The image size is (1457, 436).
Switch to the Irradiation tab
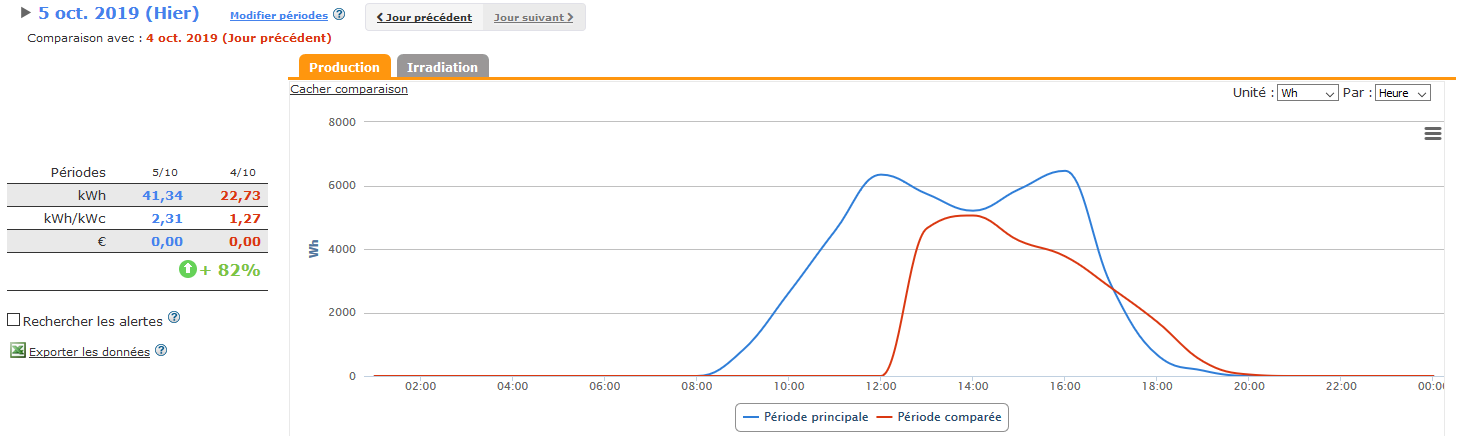442,67
